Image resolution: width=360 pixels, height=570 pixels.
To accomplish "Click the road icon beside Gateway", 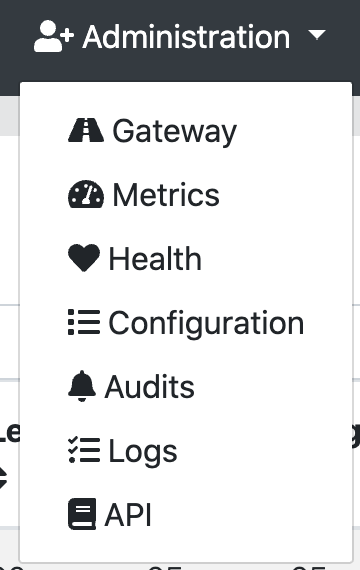I will coord(86,130).
